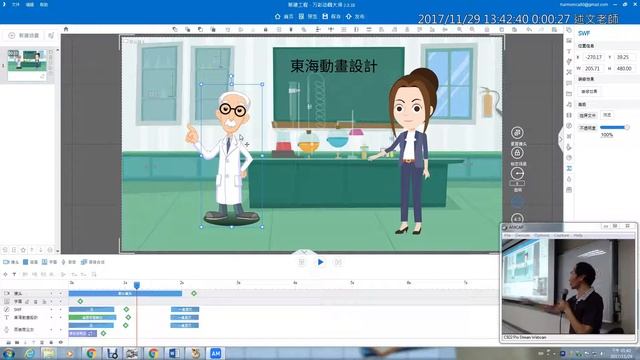This screenshot has height=360, width=640.
Task: Click the X position field showing -270.17
Action: coord(594,57)
